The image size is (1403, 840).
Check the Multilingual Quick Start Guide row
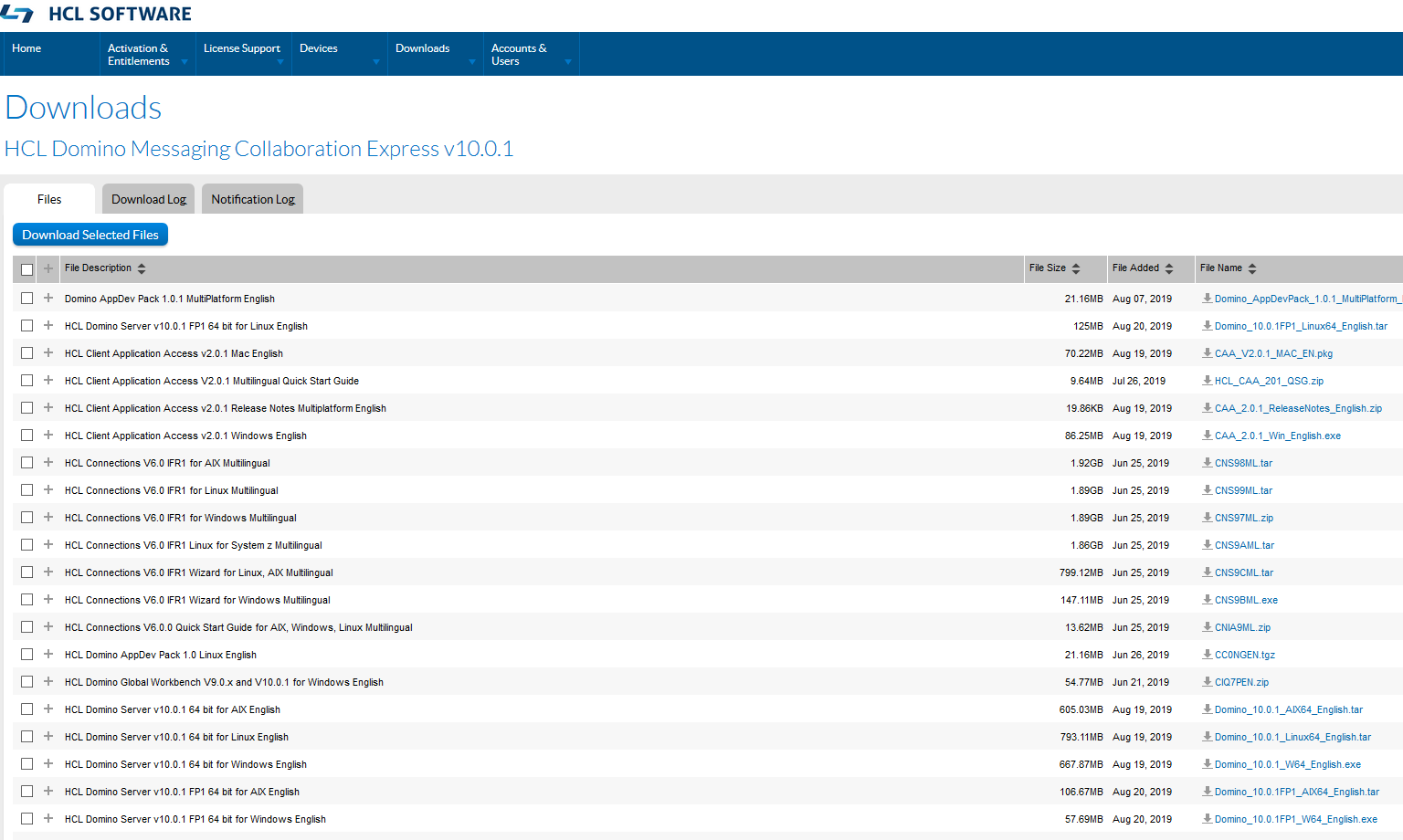[x=26, y=381]
